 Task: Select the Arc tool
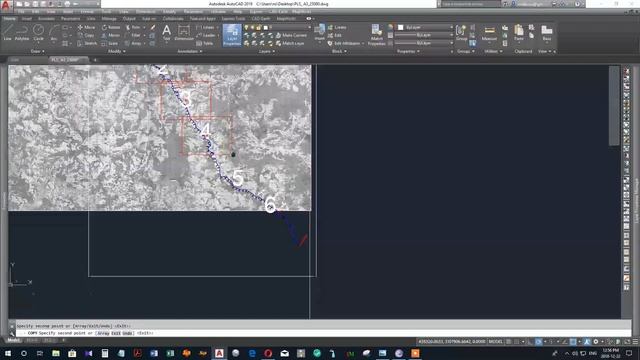[x=53, y=32]
